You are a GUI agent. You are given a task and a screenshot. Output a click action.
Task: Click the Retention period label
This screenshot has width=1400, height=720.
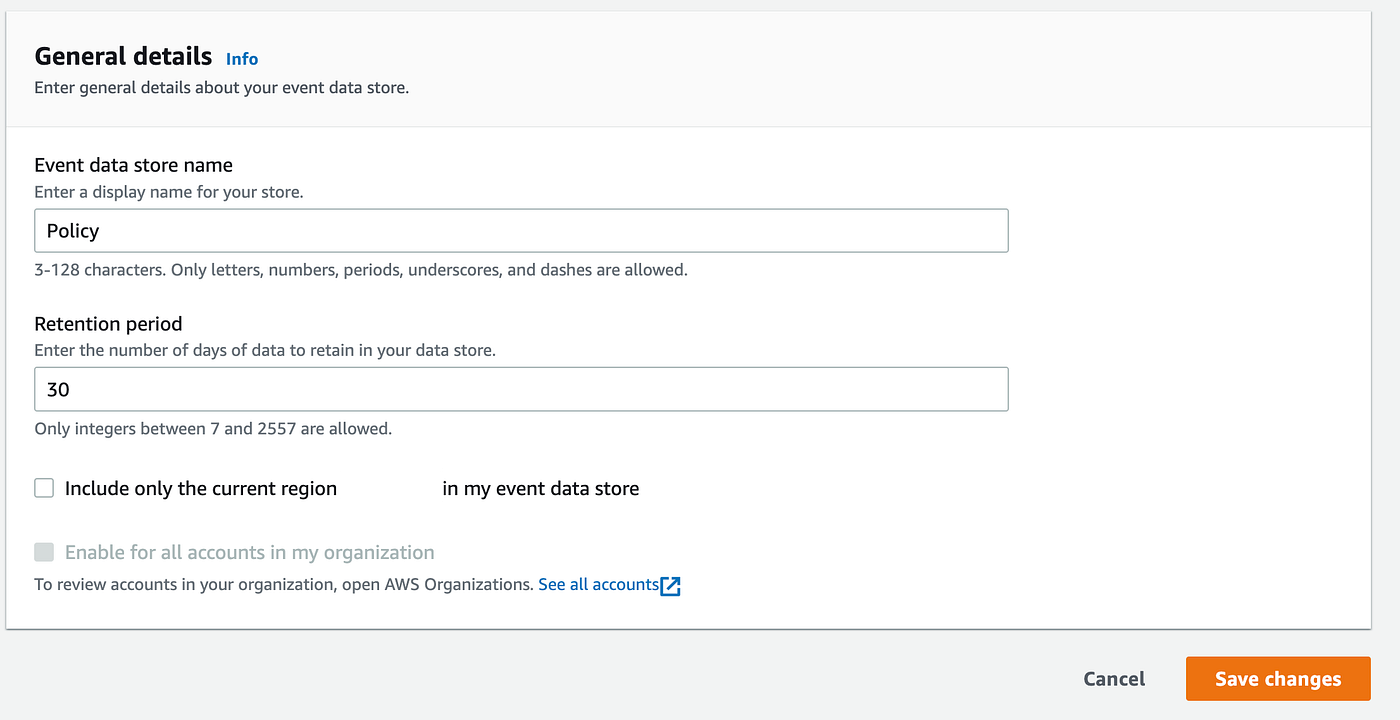pyautogui.click(x=108, y=324)
